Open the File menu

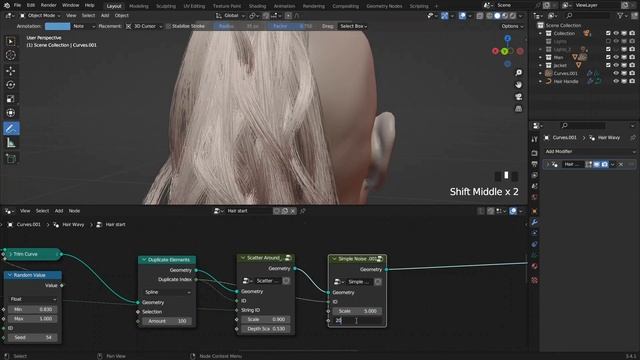tap(17, 5)
